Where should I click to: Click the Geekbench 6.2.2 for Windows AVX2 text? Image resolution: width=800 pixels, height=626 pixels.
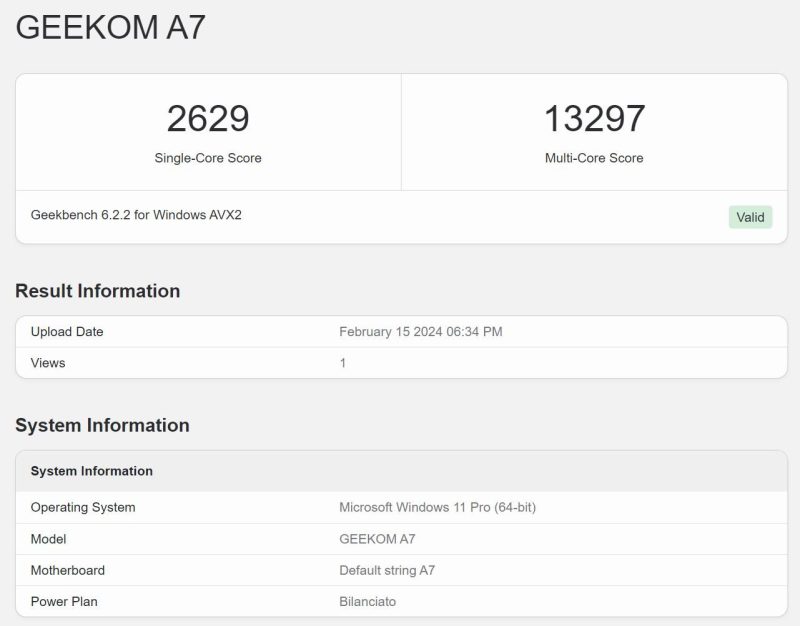pos(136,215)
